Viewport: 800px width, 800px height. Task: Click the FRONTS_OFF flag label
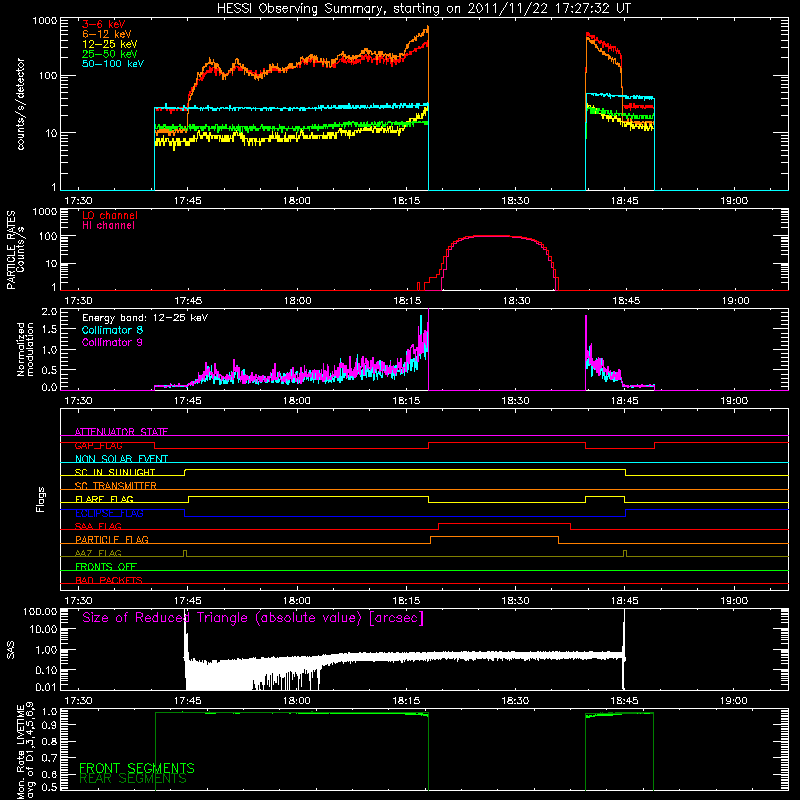pos(106,566)
